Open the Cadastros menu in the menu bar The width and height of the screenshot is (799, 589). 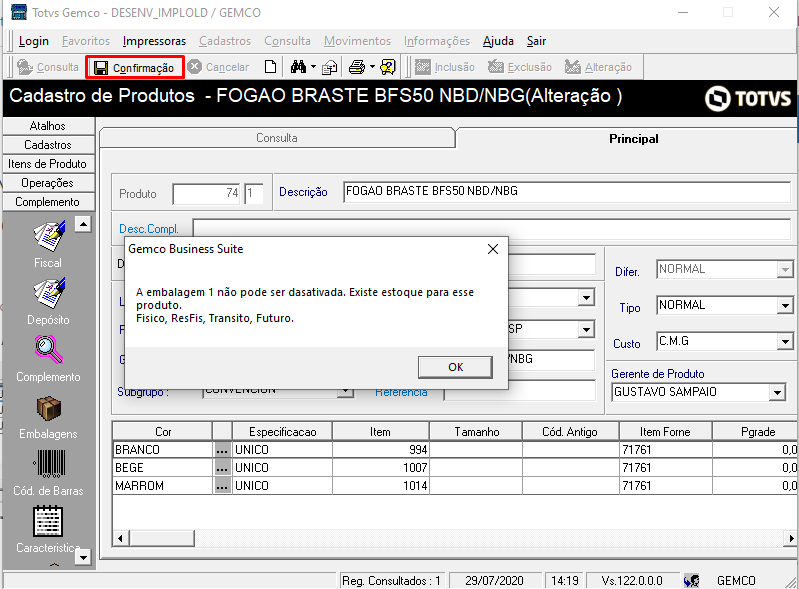[x=225, y=41]
